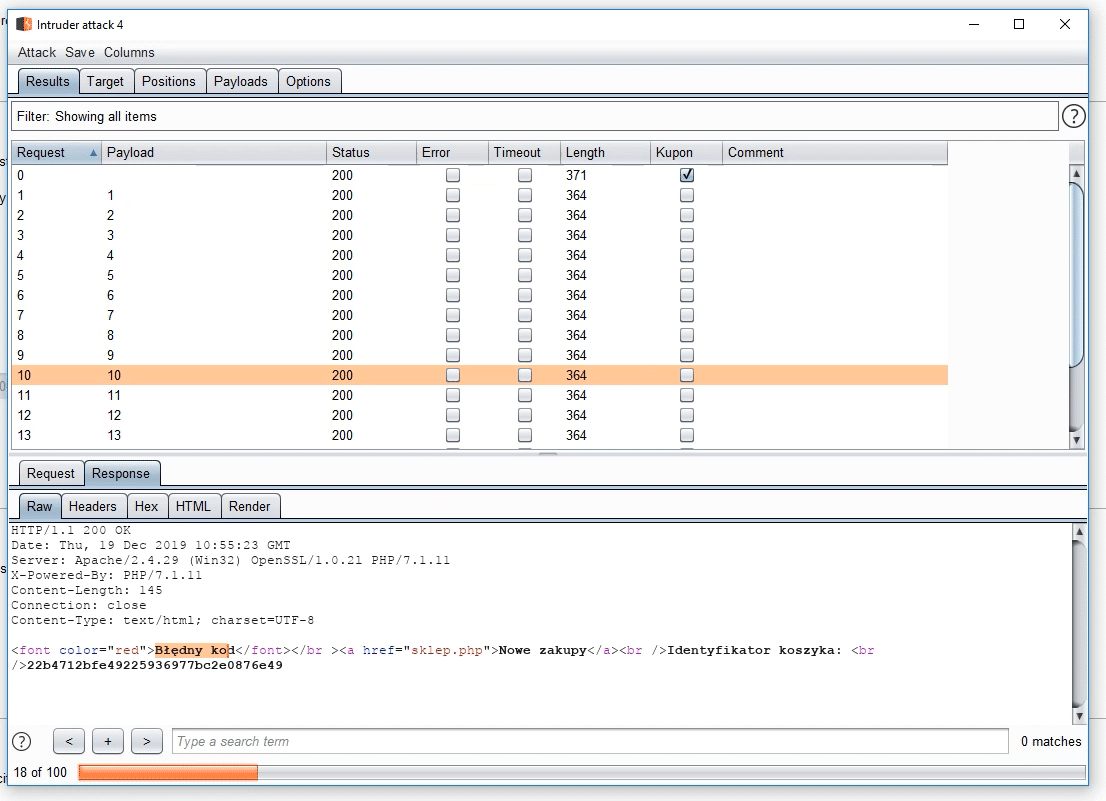Screen dimensions: 1106x801
Task: Open the Attack menu
Action: point(37,52)
